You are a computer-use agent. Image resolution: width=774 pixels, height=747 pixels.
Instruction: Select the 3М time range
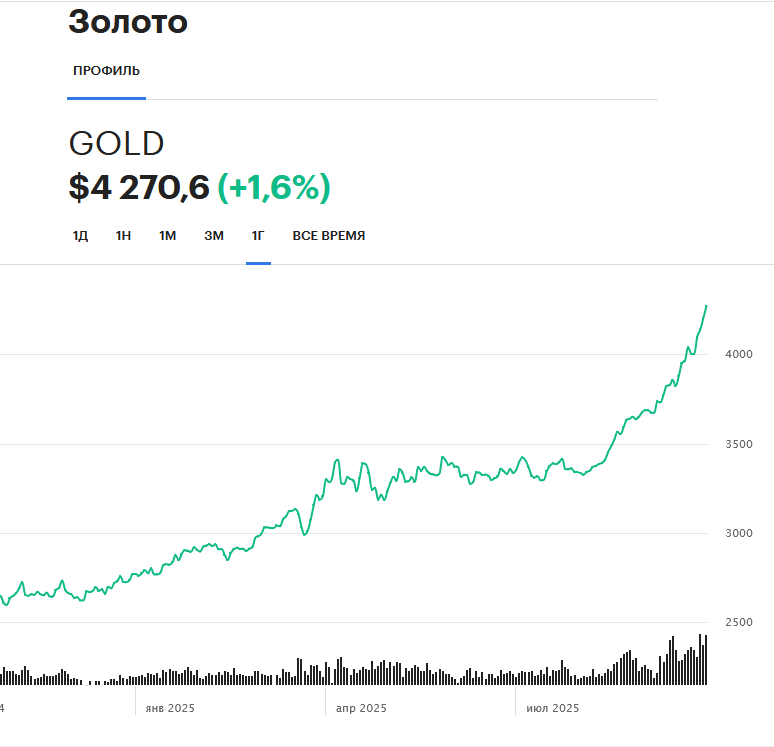coord(214,236)
